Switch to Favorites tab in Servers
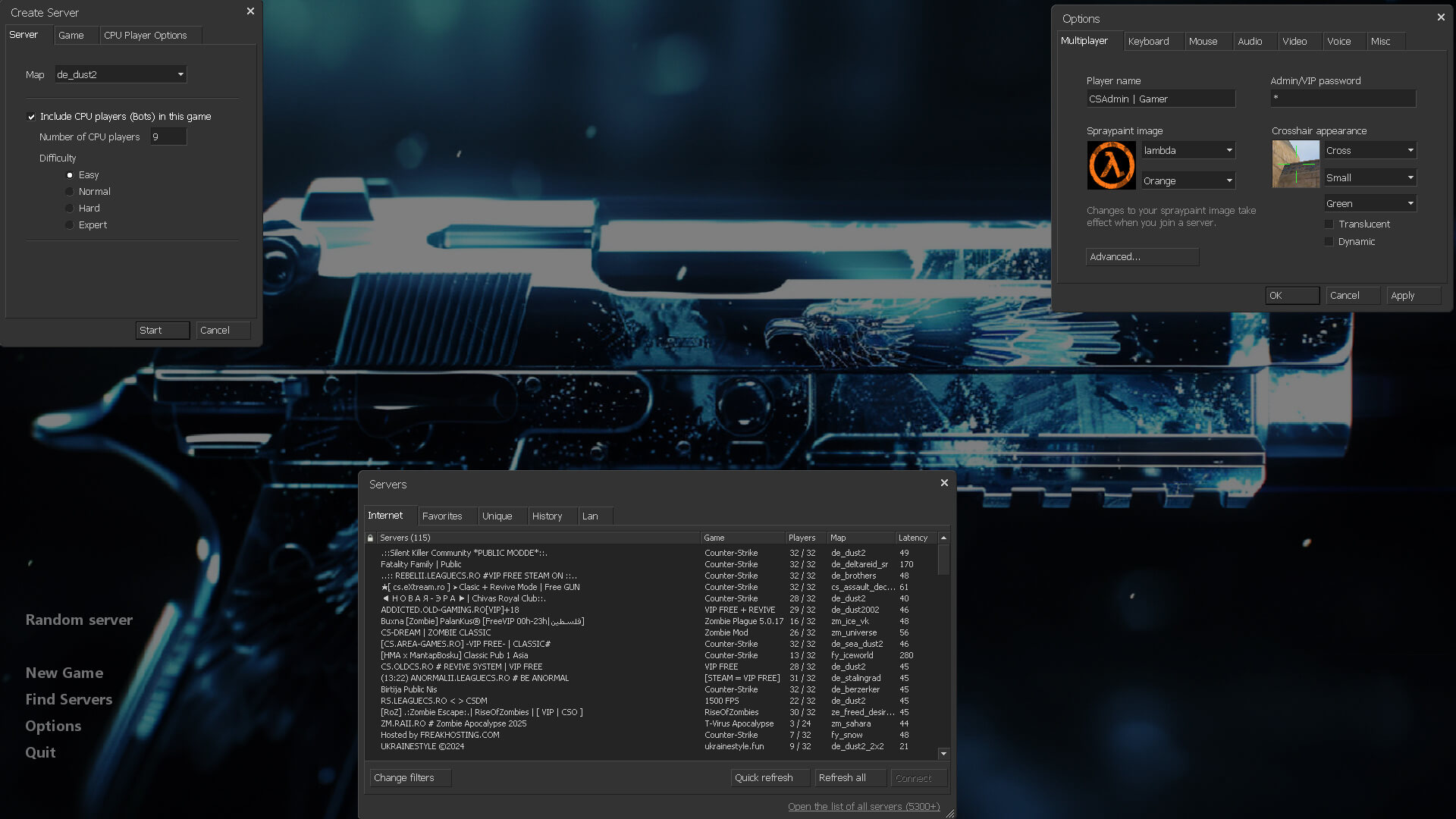The width and height of the screenshot is (1456, 819). [x=447, y=516]
